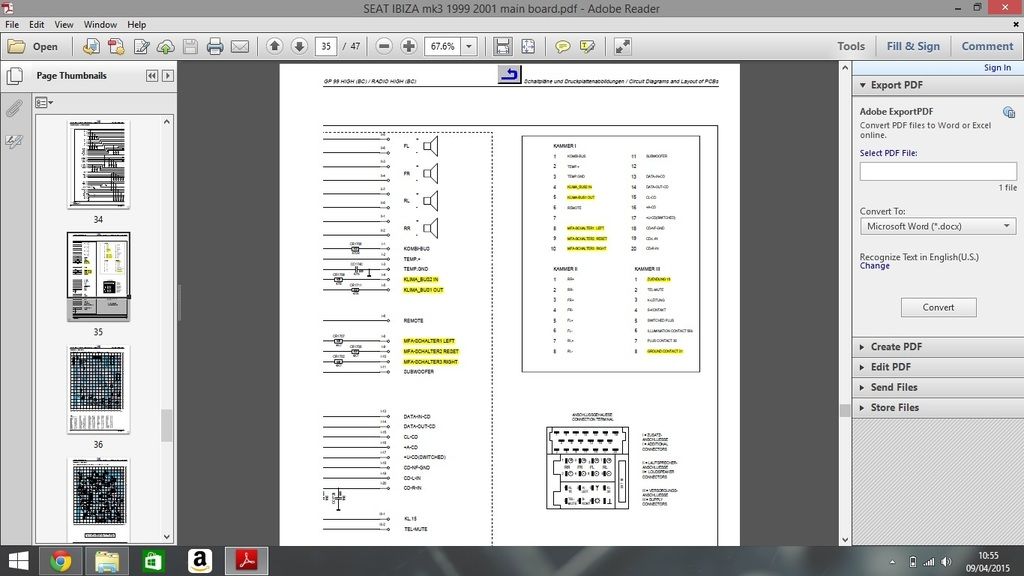
Task: Open the Attachments paperclip pane
Action: (14, 108)
